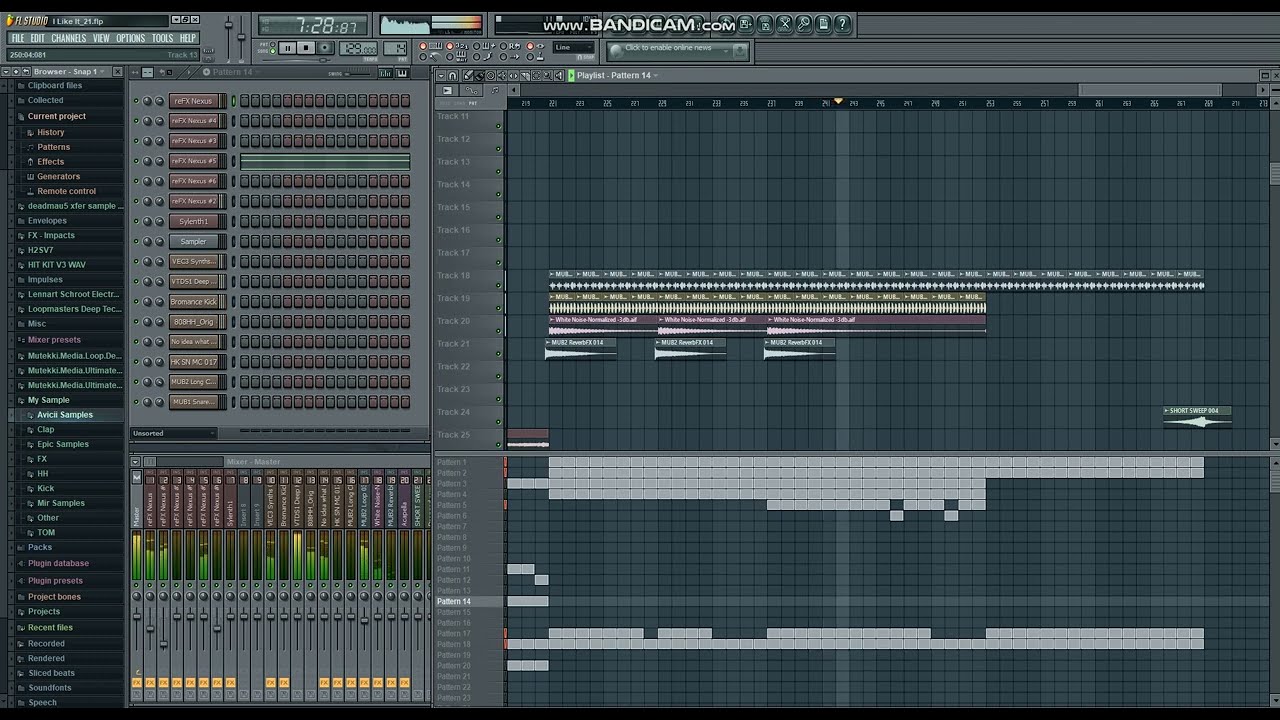Expand the Current project folder
The image size is (1280, 720).
(57, 116)
